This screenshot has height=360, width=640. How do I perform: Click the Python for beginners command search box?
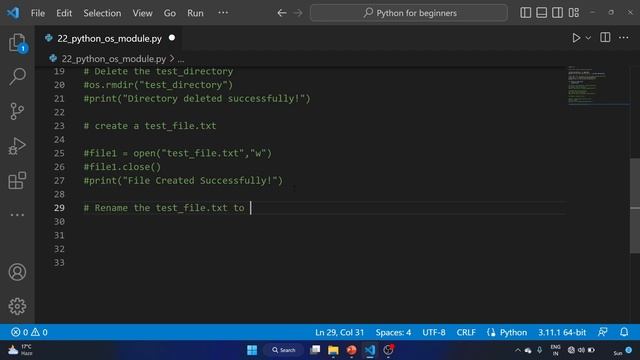tap(409, 13)
